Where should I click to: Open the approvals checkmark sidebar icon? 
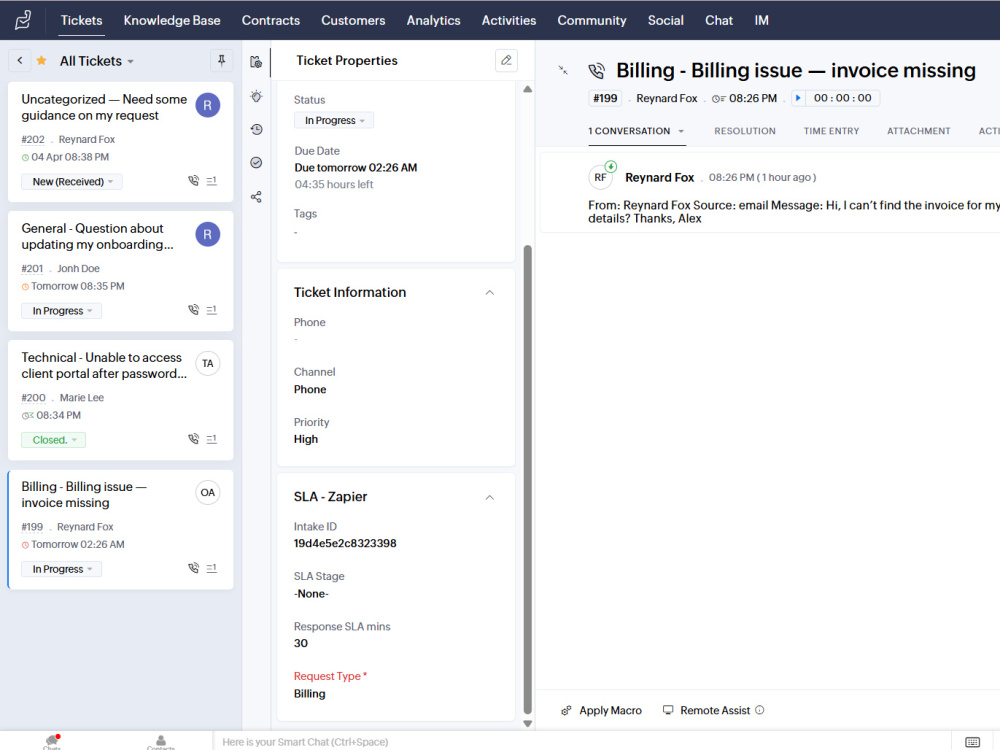256,163
